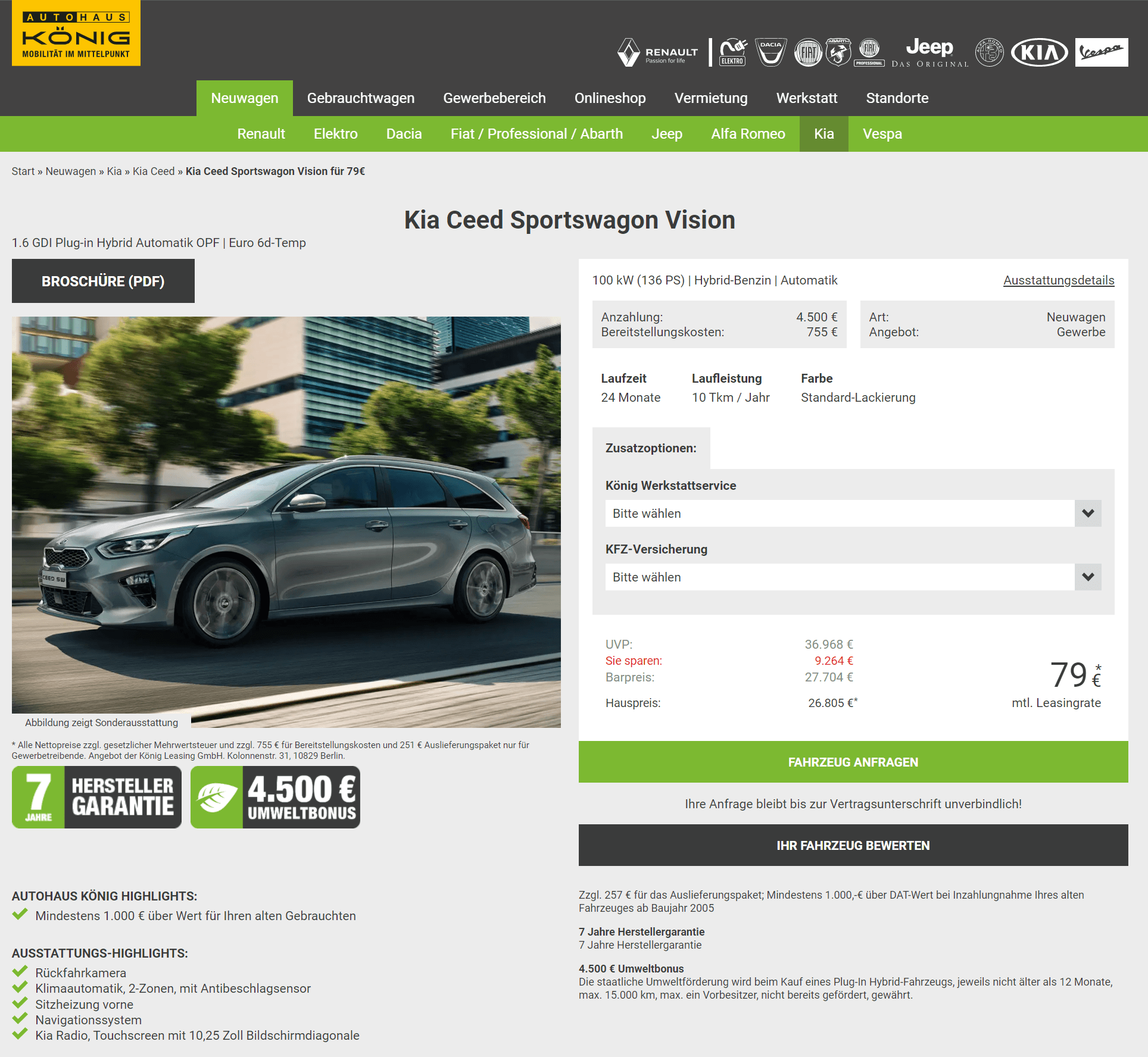Follow the Neuwagen breadcrumb link
Screen dimensions: 1148x1057
pyautogui.click(x=71, y=171)
